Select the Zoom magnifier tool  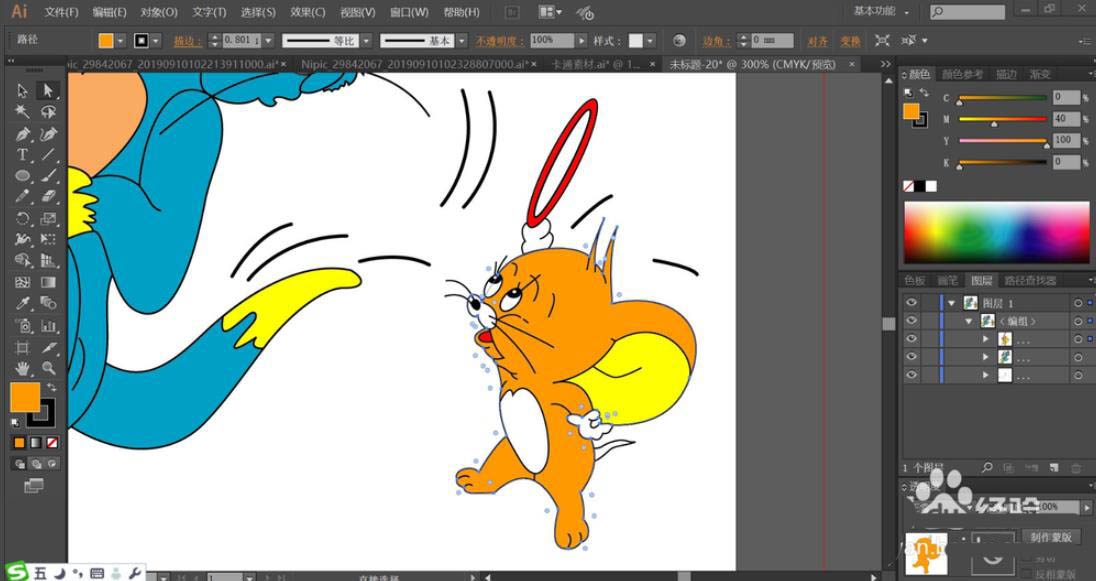tap(48, 368)
